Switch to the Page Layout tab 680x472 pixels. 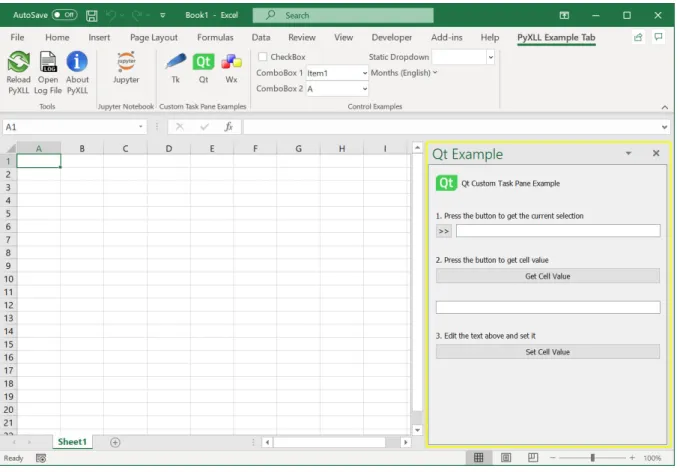[x=154, y=37]
